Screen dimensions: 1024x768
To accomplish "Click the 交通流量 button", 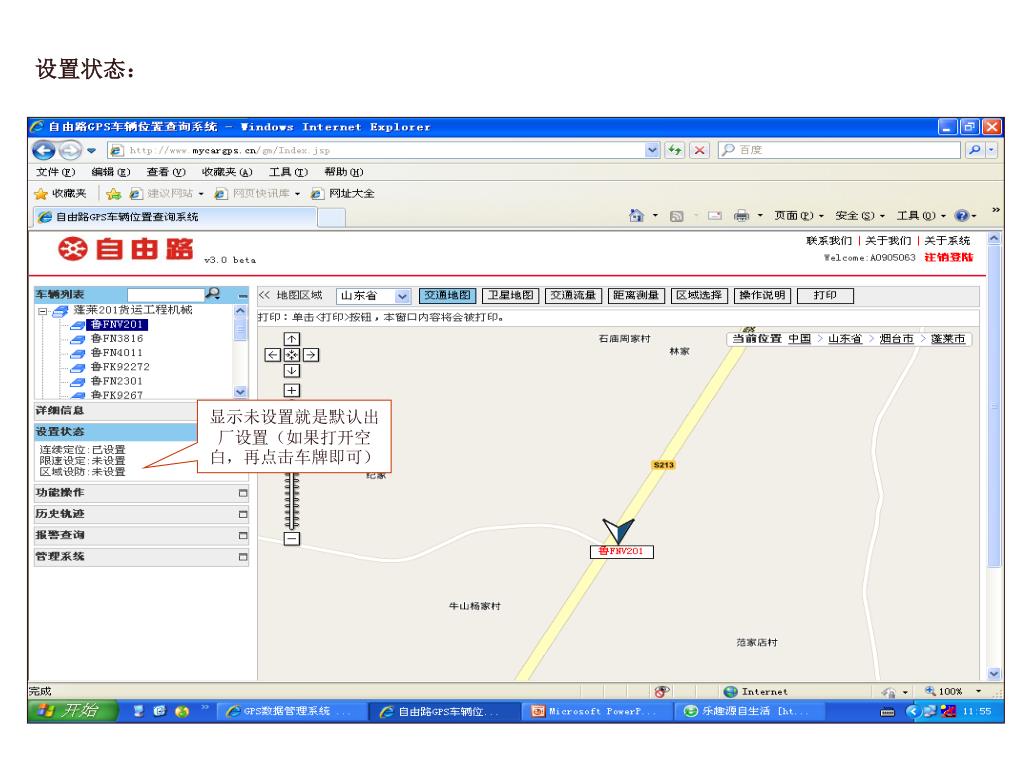I will (x=573, y=296).
